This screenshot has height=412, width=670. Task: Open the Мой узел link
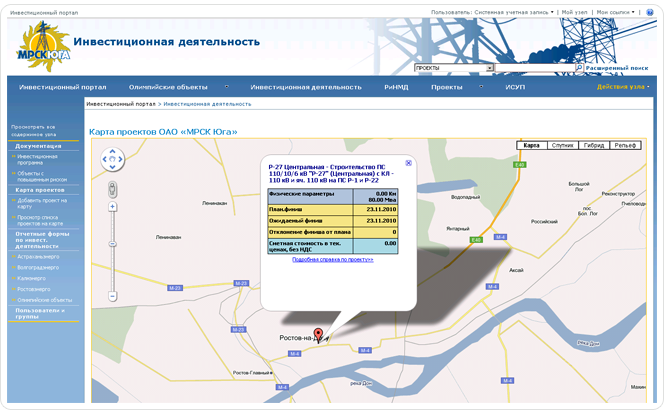point(574,12)
